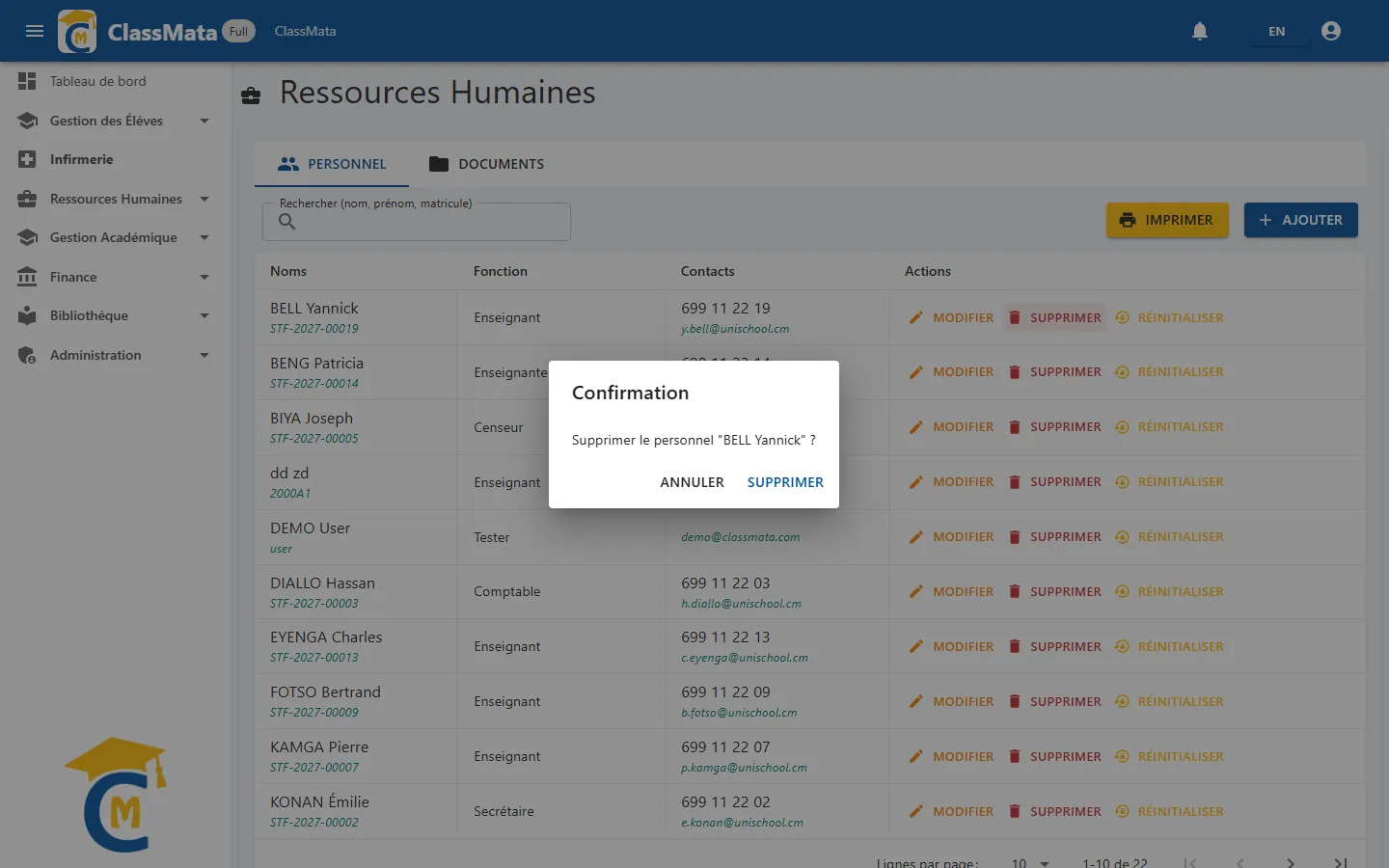This screenshot has width=1389, height=868.
Task: Expand the Bibliothèque submenu arrow
Action: point(204,315)
